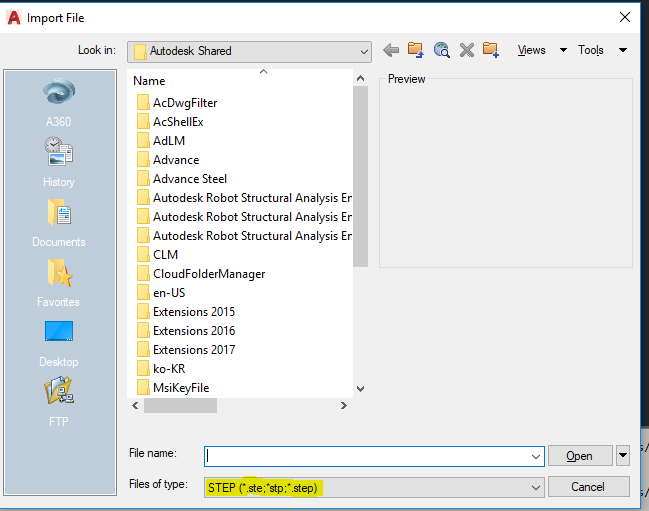Screen dimensions: 649x511
Task: Open the Tools menu
Action: click(x=591, y=50)
